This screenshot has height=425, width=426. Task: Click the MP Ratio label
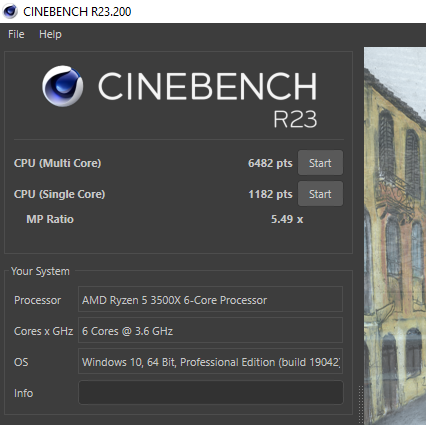(x=50, y=219)
